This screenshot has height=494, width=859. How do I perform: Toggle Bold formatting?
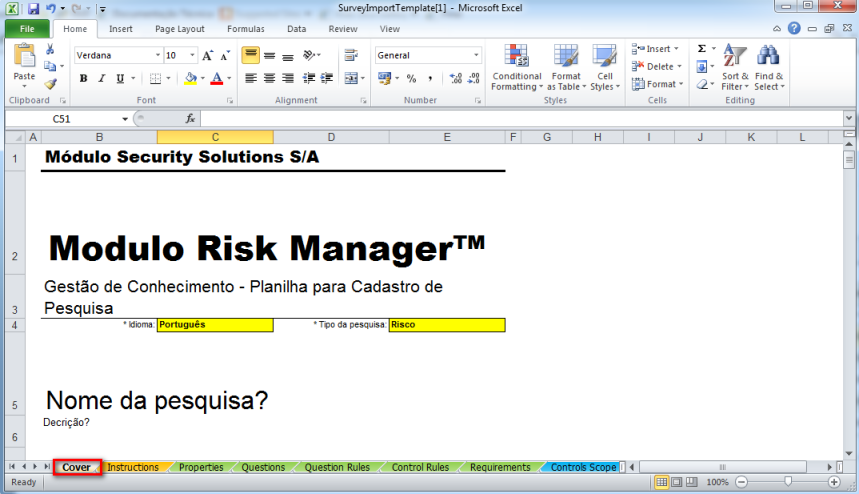(x=83, y=78)
